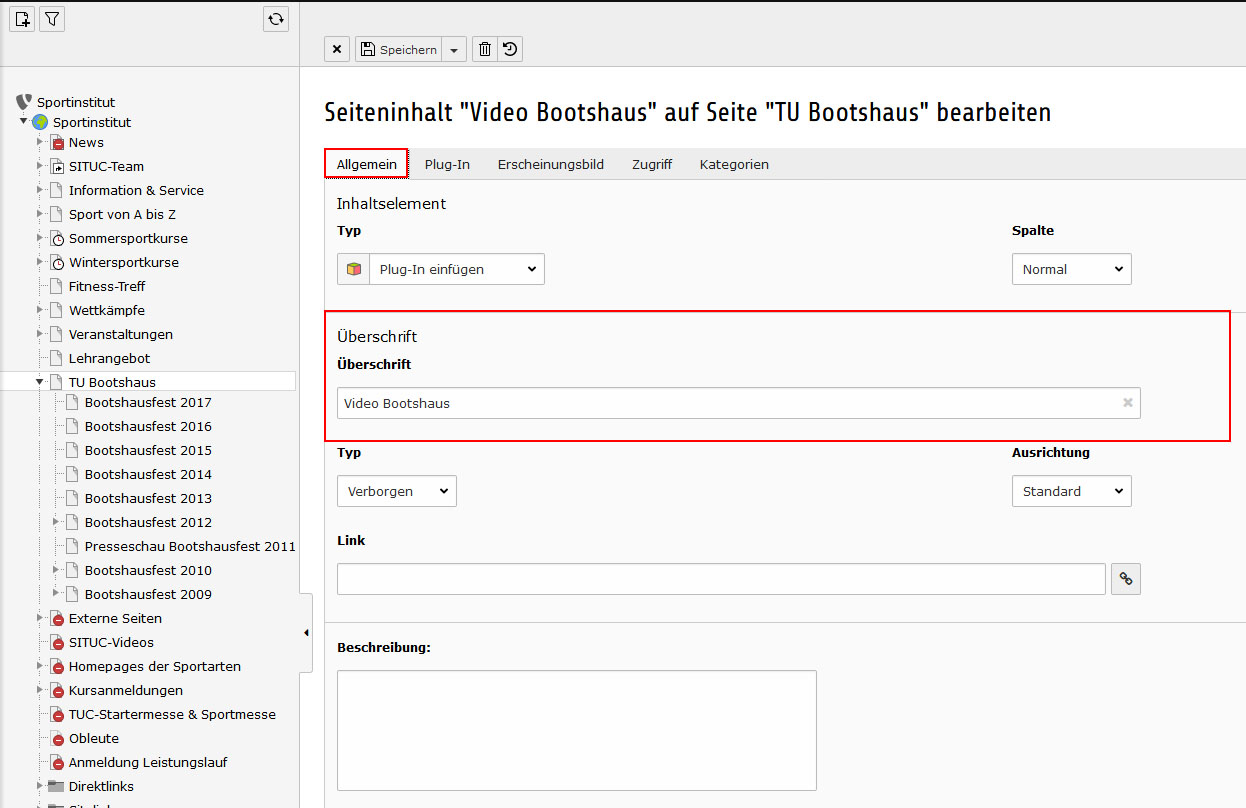Refresh the page tree

pos(276,18)
